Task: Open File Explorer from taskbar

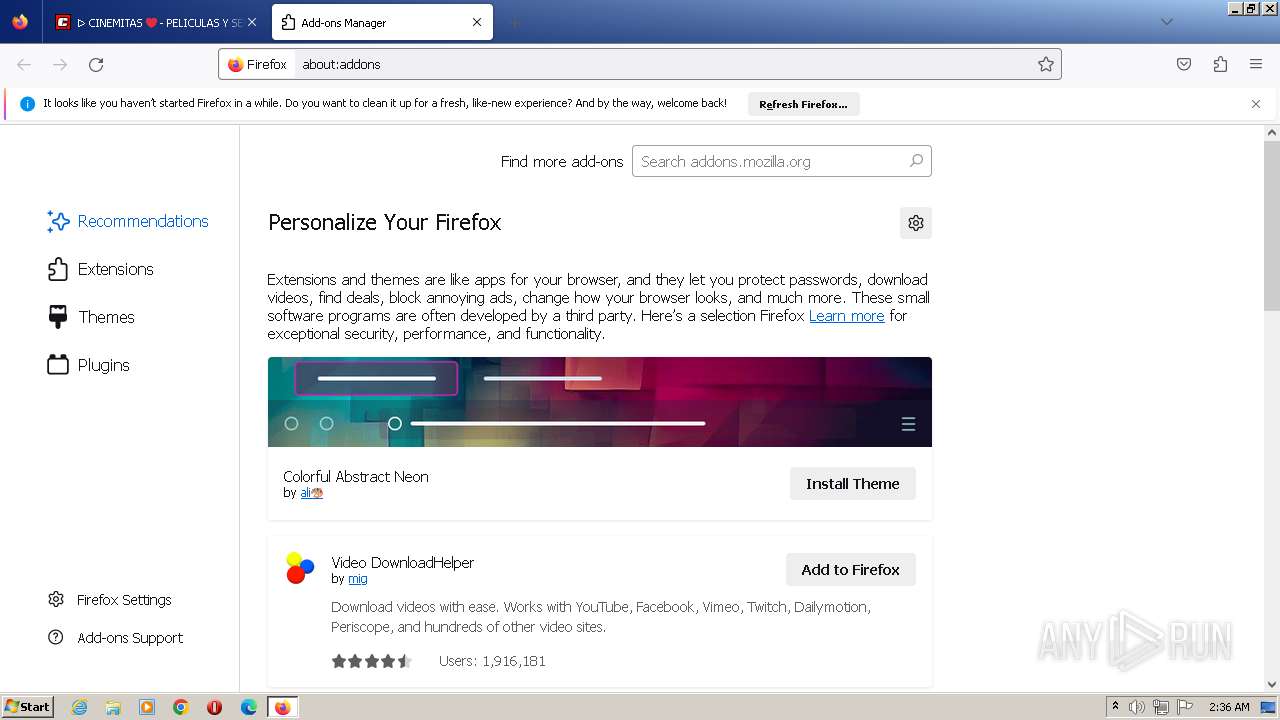Action: click(113, 707)
